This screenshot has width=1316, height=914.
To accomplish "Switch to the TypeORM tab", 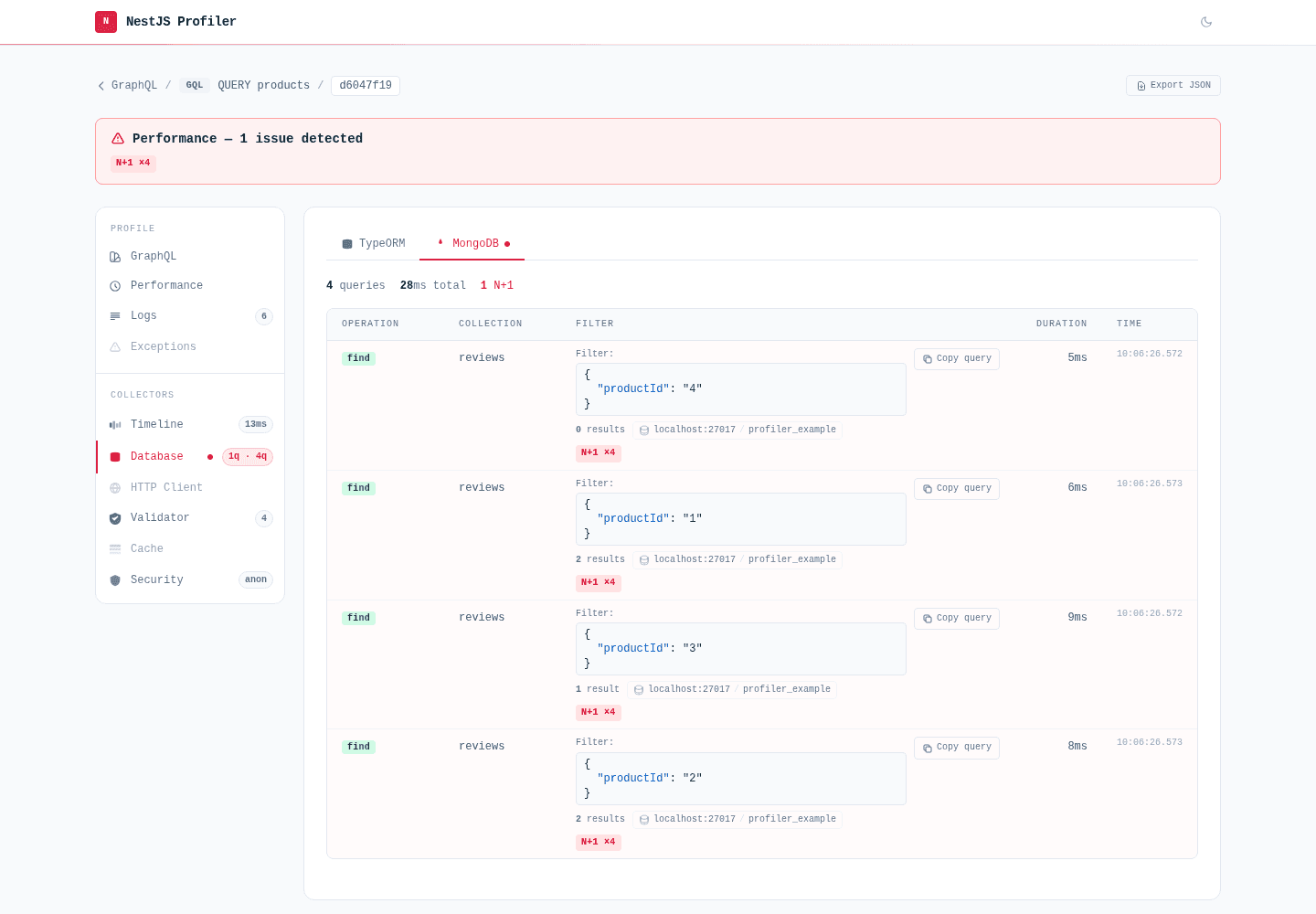I will point(373,244).
